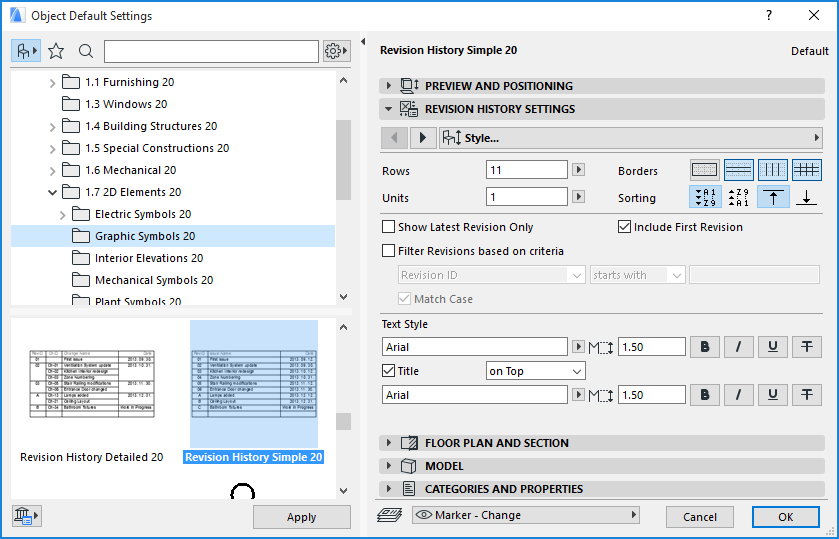Select the horizontal-lines-only border style

(x=738, y=170)
